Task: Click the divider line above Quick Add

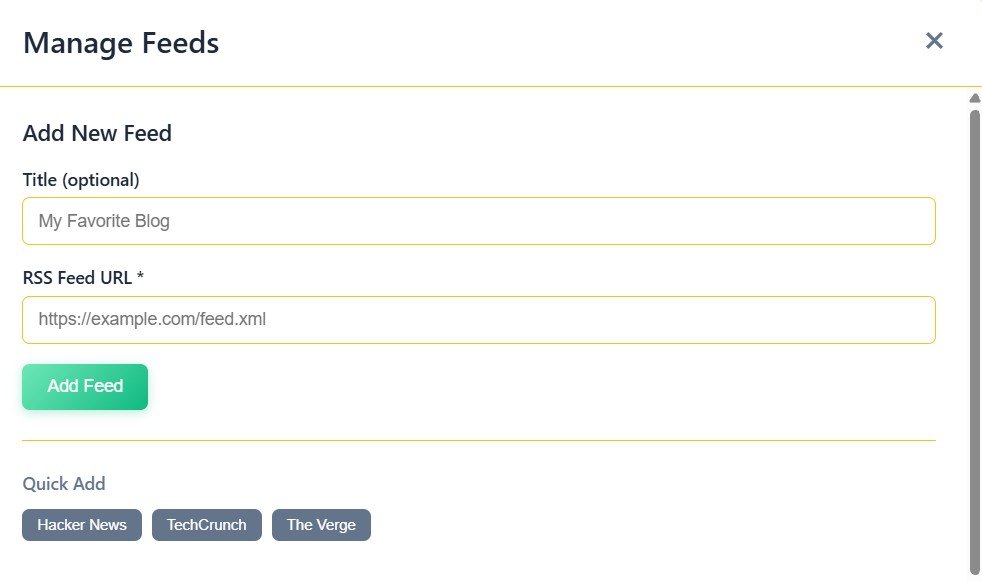Action: 478,440
